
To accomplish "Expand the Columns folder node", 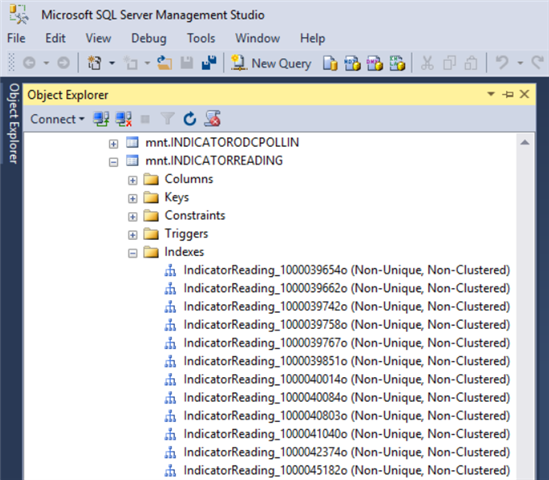I will tap(132, 180).
